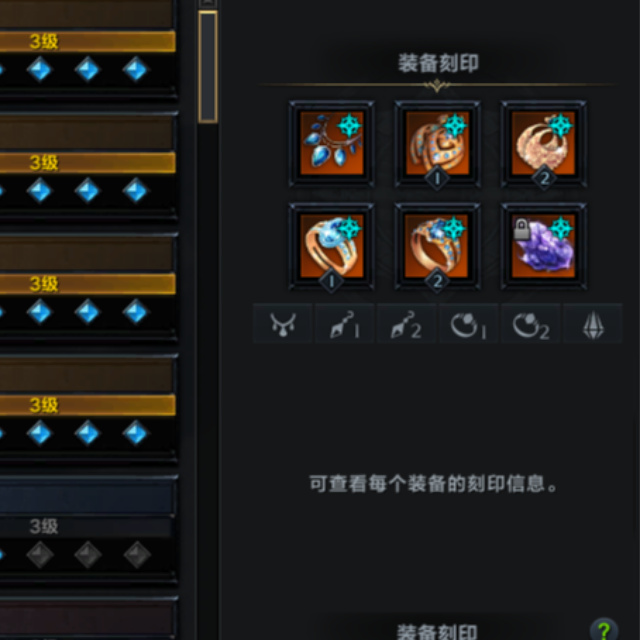The image size is (640, 640).
Task: Open the earring 1 engraving tab
Action: click(345, 324)
